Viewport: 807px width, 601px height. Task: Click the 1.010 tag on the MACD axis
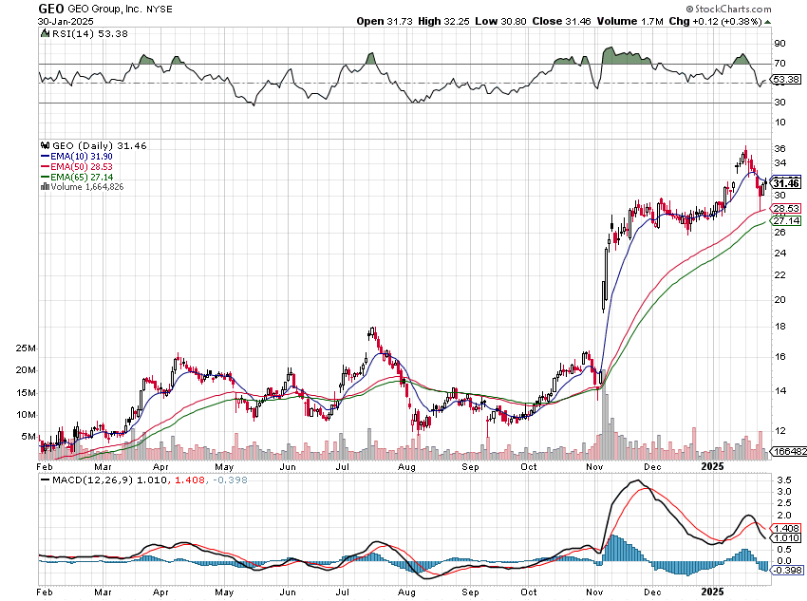tap(787, 538)
